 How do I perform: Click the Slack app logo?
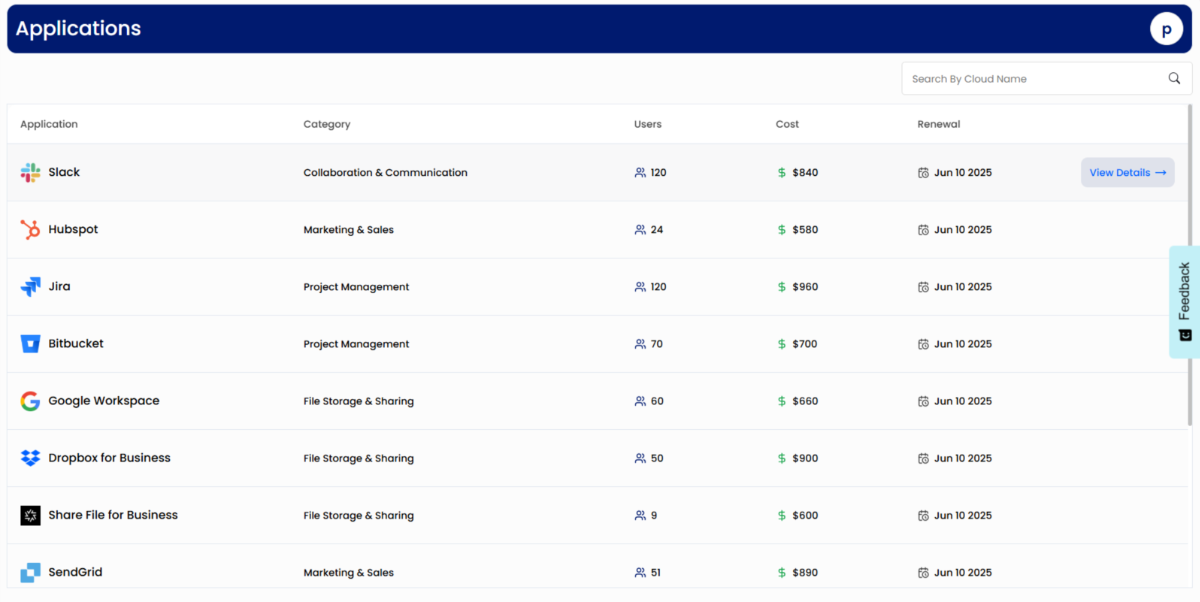click(x=30, y=173)
